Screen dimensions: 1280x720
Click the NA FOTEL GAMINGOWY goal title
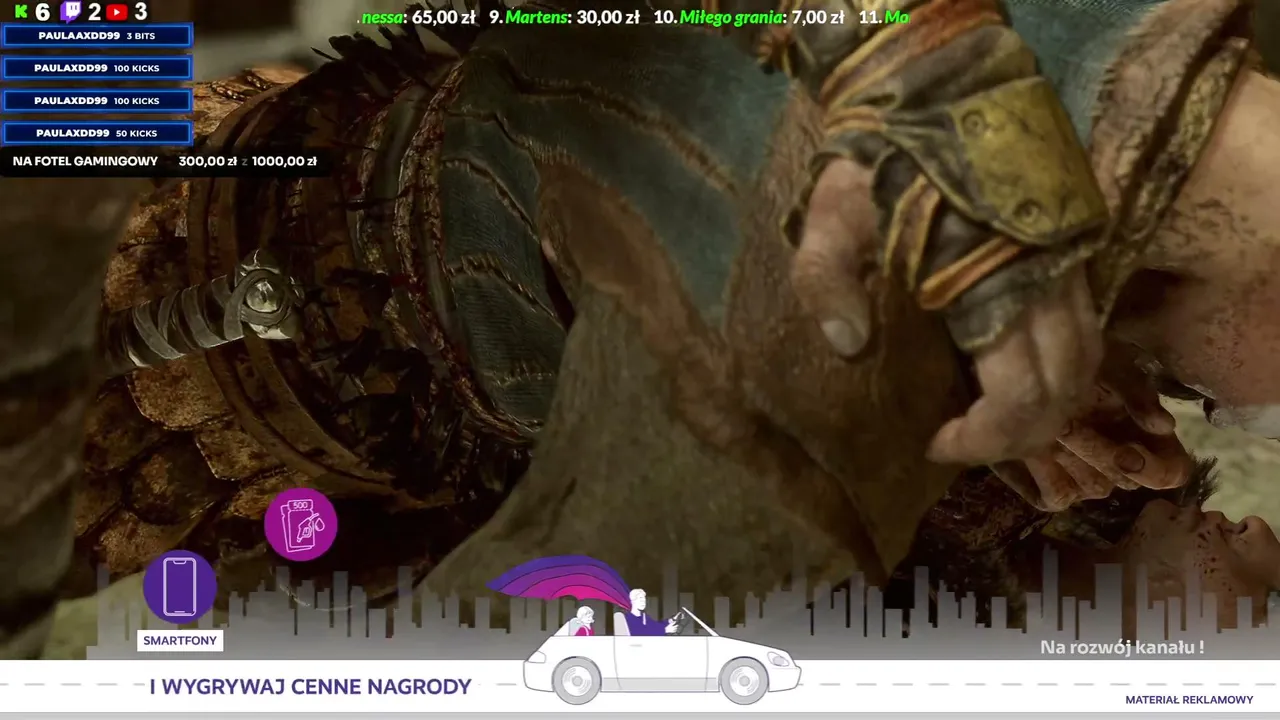pyautogui.click(x=85, y=161)
